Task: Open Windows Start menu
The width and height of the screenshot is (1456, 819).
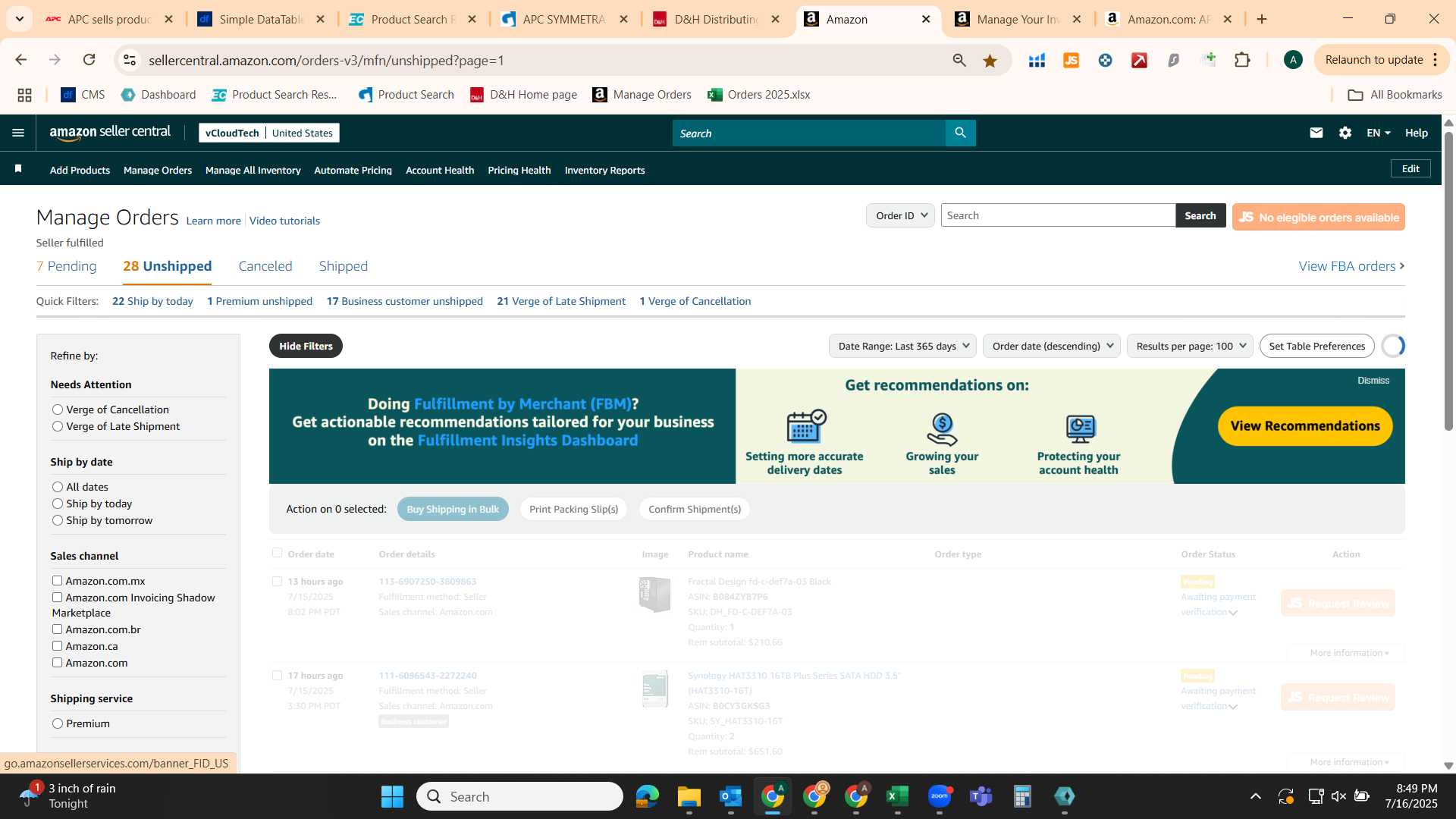Action: (392, 796)
